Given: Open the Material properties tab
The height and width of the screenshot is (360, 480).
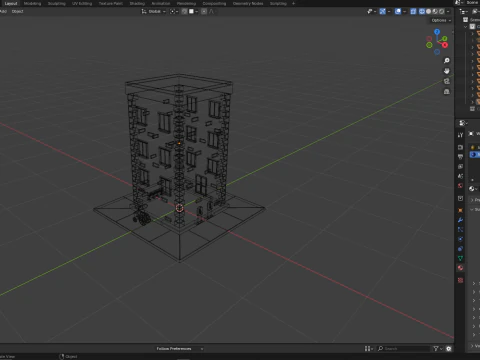Looking at the screenshot, I should click(460, 268).
